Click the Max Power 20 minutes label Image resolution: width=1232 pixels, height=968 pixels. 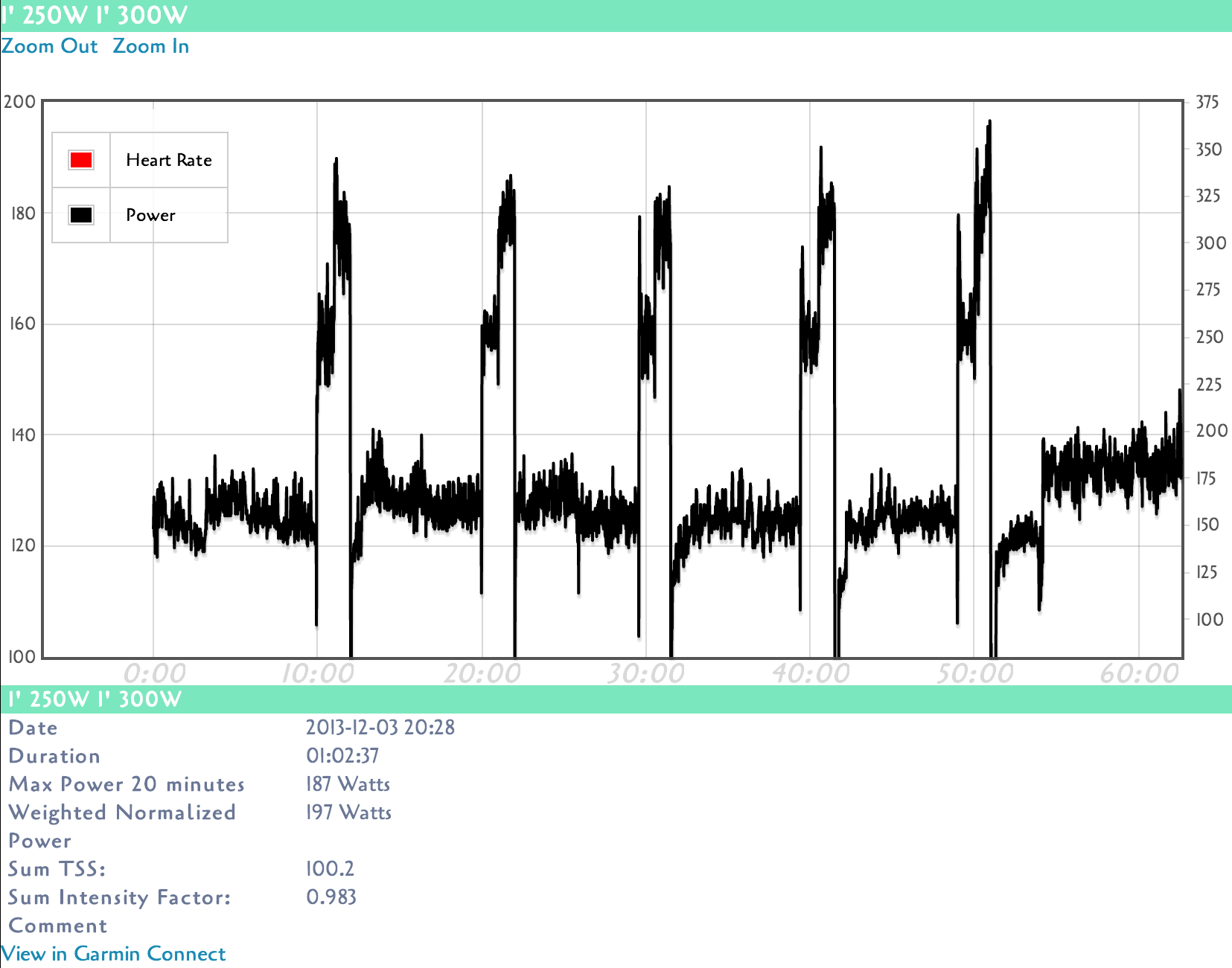coord(127,784)
